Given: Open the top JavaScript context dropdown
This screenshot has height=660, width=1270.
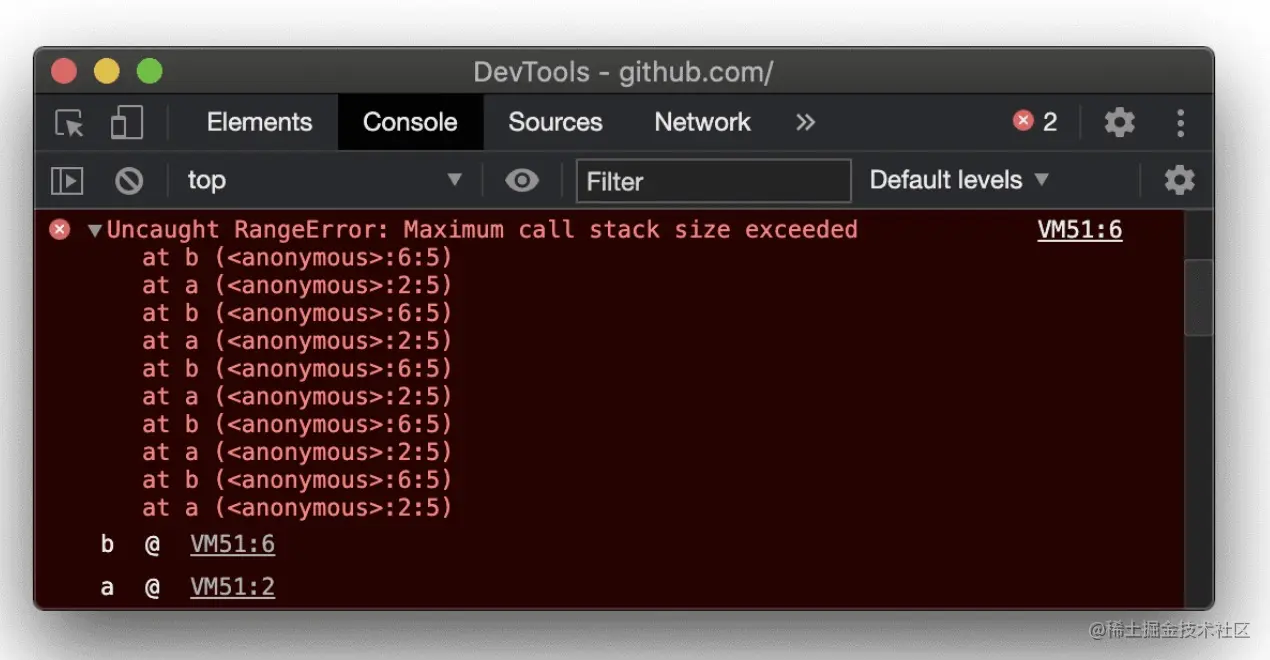Looking at the screenshot, I should pos(324,181).
